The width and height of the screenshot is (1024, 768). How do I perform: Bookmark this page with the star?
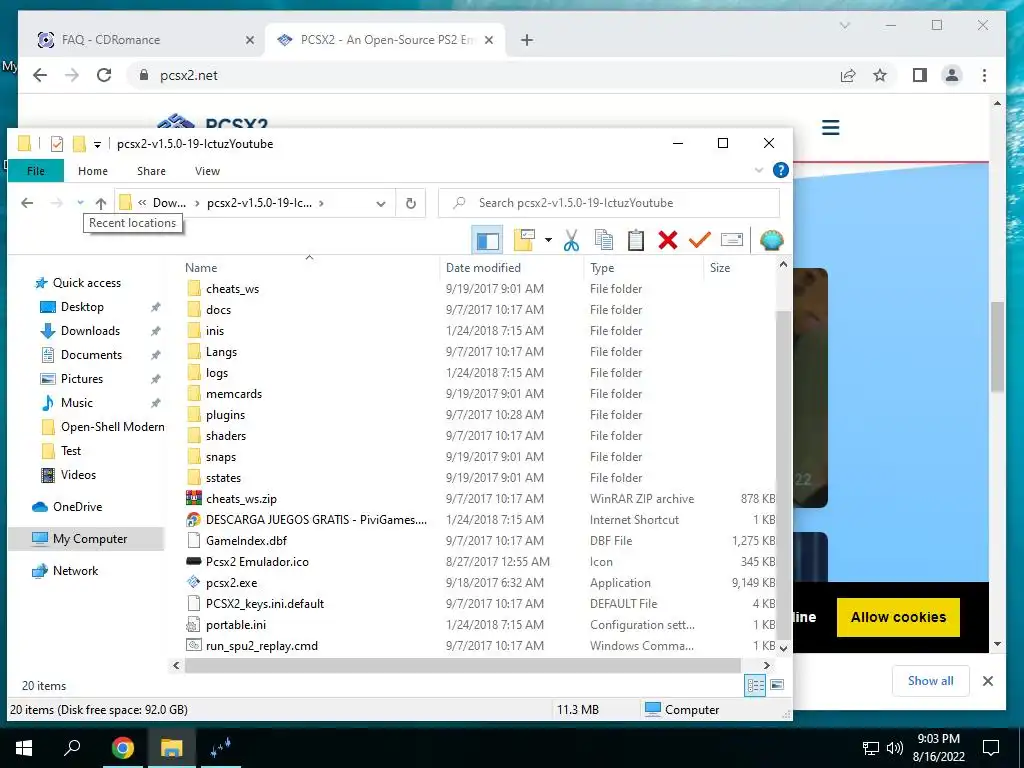tap(880, 76)
